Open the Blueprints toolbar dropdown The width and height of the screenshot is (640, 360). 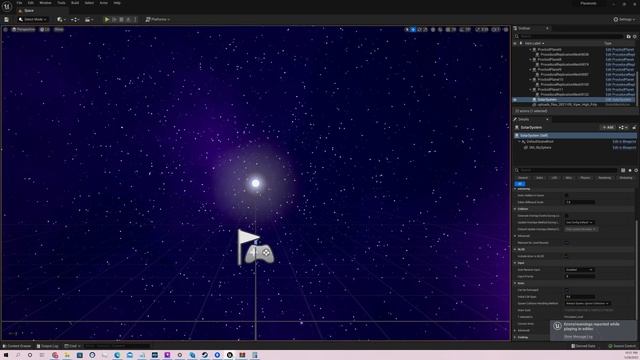[75, 20]
